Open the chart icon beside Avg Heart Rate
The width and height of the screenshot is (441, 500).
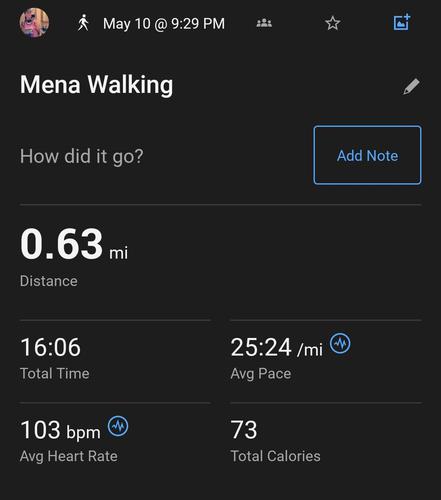[x=118, y=426]
